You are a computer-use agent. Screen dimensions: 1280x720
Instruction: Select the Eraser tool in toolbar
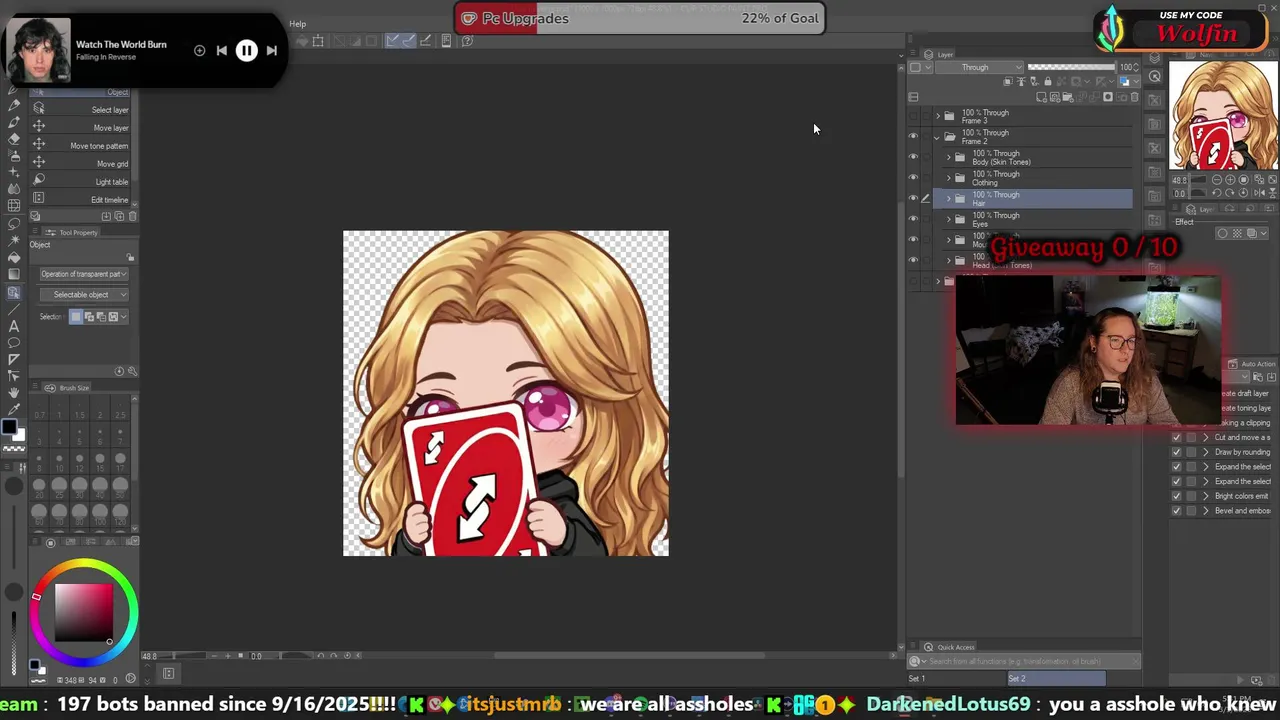pos(14,138)
